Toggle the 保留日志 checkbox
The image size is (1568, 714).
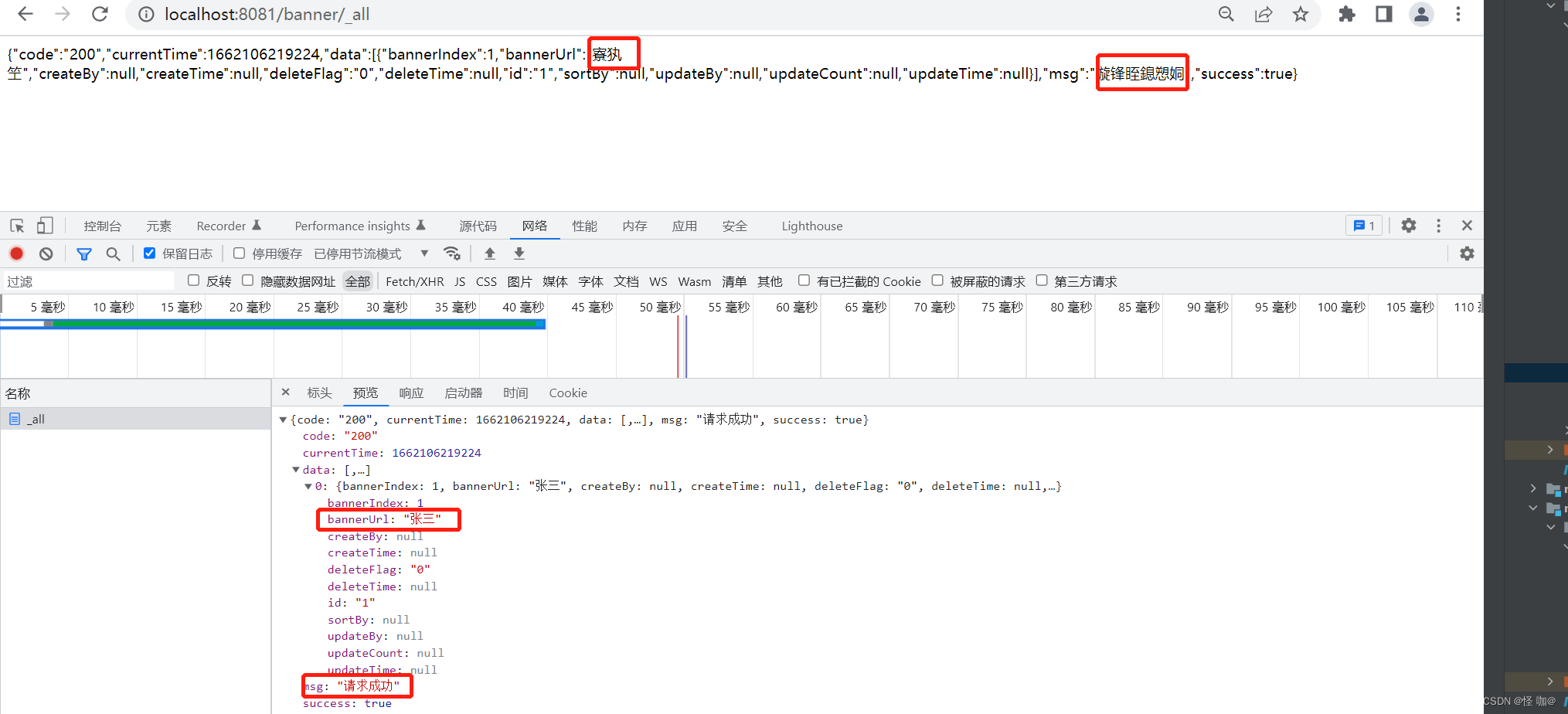pyautogui.click(x=149, y=253)
